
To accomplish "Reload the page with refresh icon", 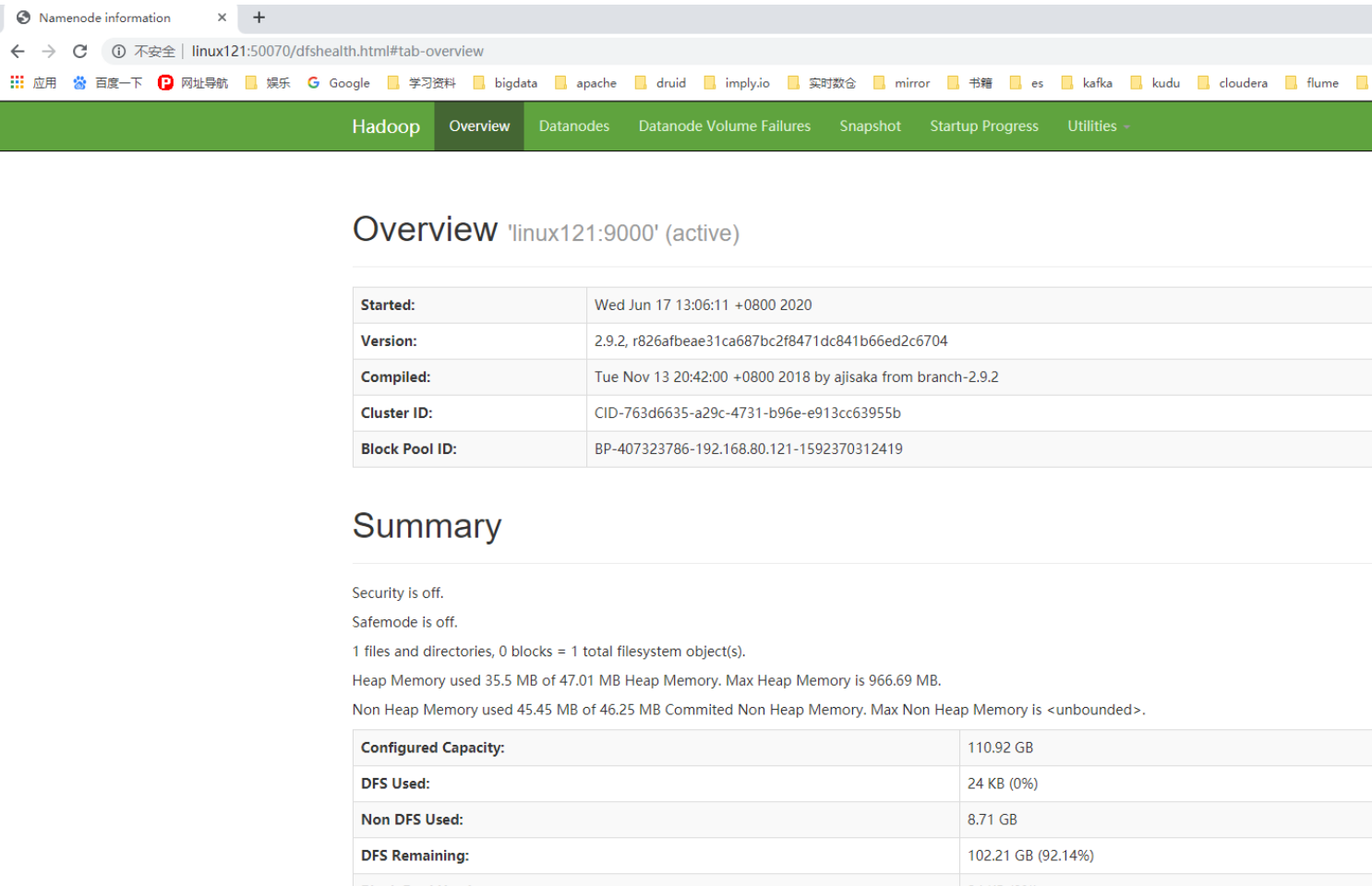I will tap(80, 51).
